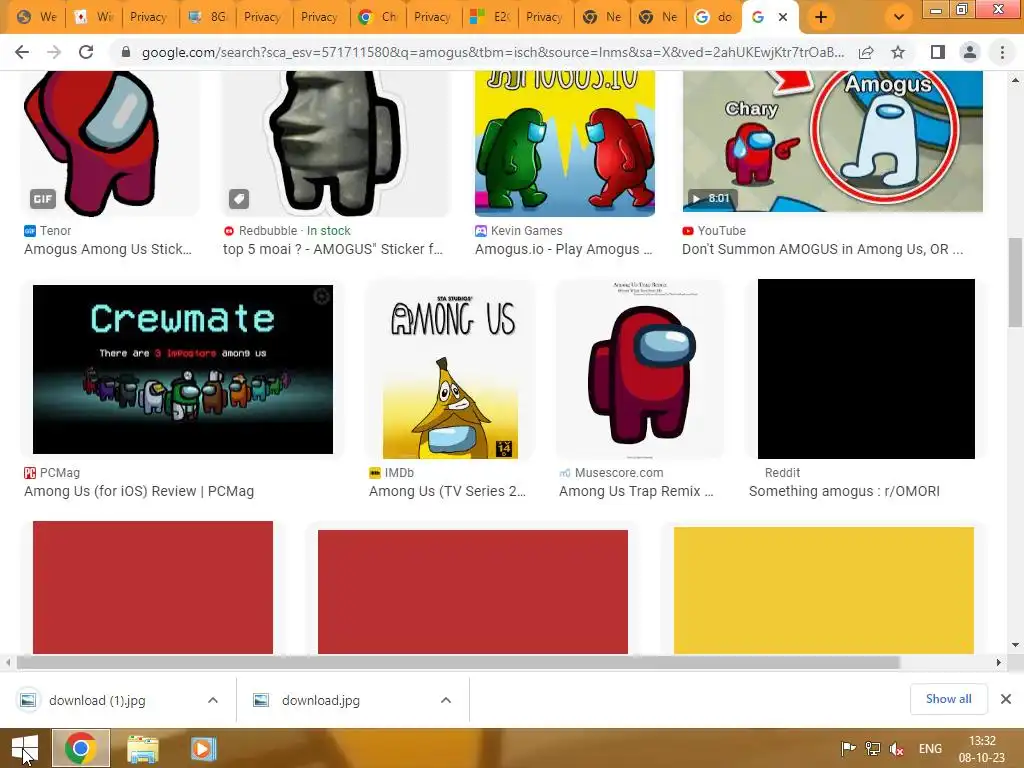Switch to the 'do' Google tab

(x=714, y=17)
